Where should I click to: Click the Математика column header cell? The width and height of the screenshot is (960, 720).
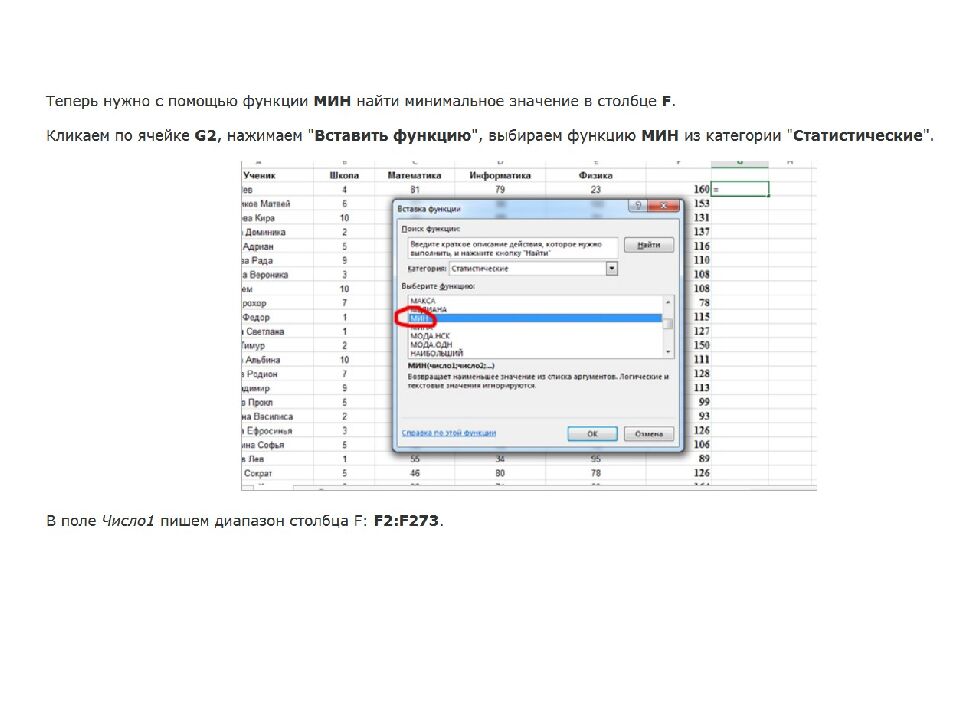(x=414, y=175)
